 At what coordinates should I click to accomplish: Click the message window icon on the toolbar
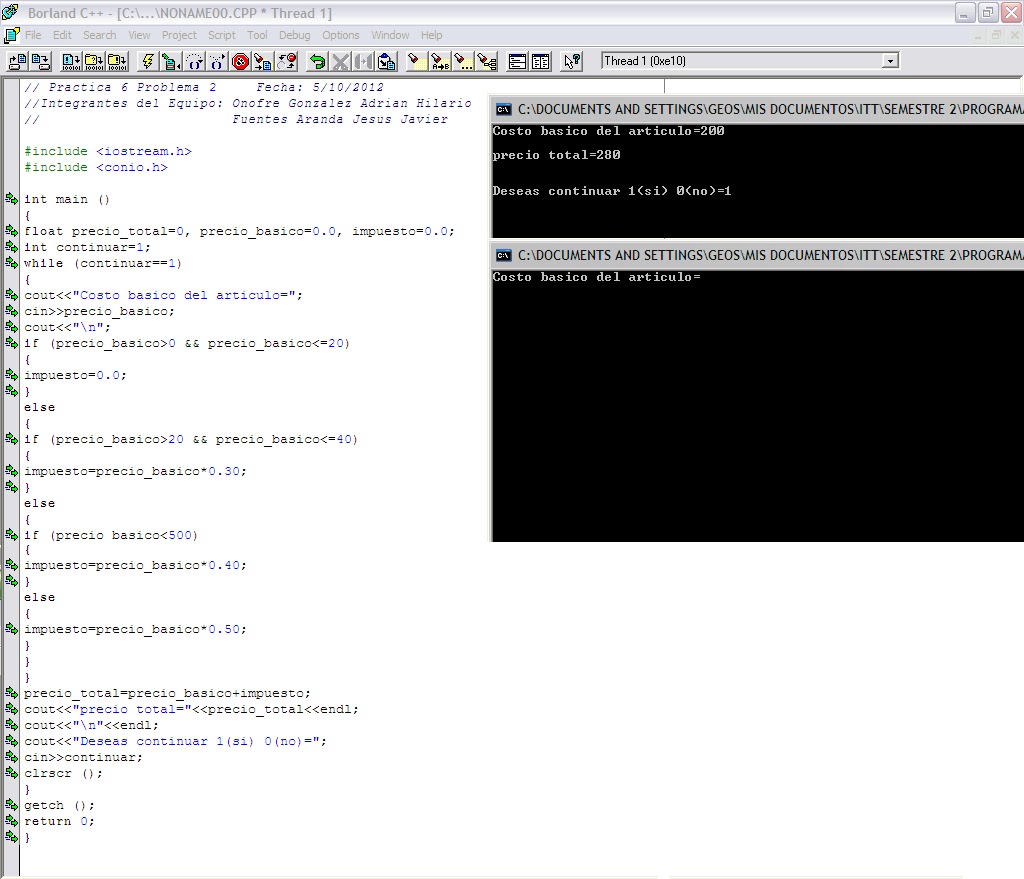[515, 62]
